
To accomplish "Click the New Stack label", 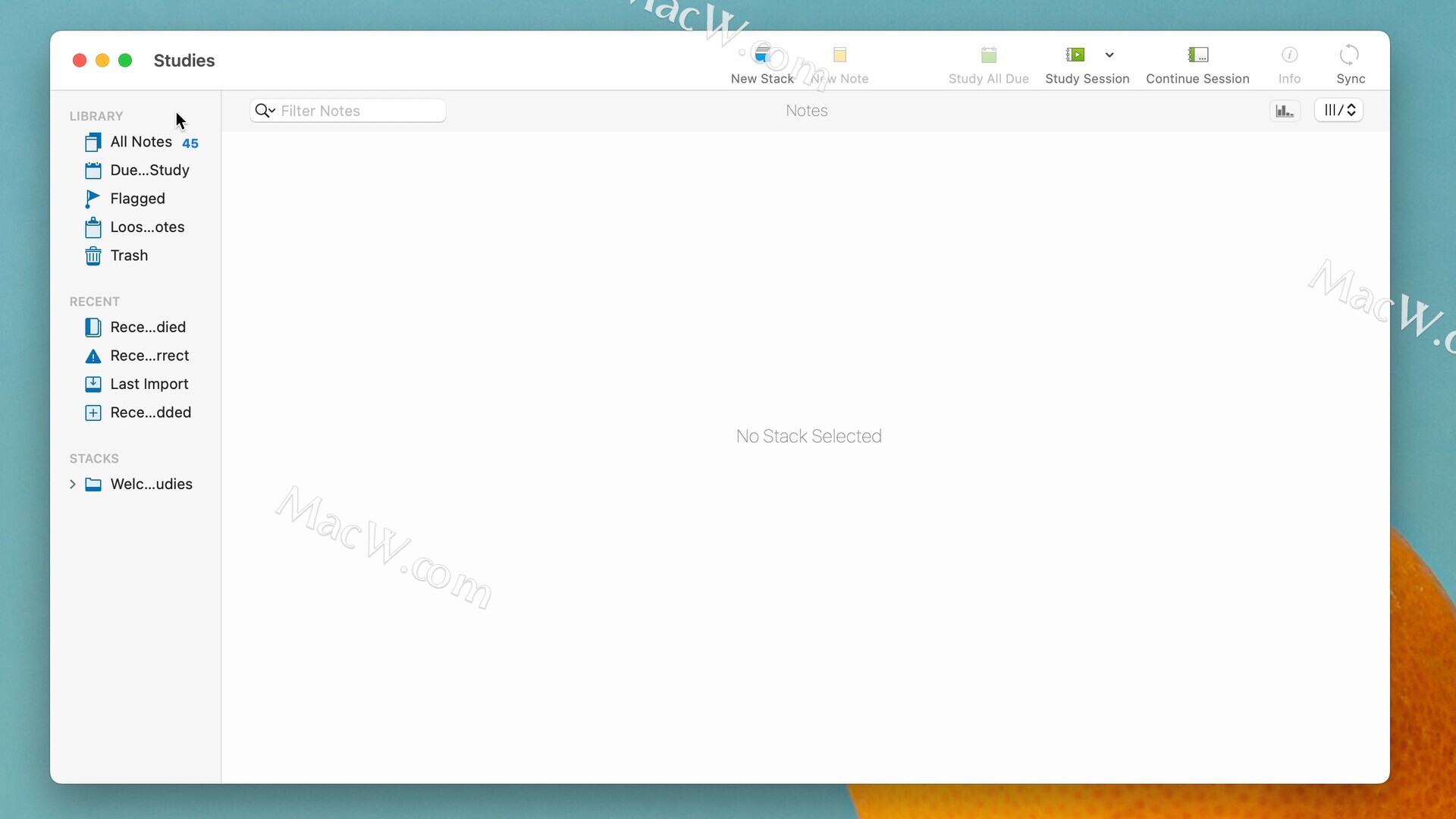I will [762, 79].
